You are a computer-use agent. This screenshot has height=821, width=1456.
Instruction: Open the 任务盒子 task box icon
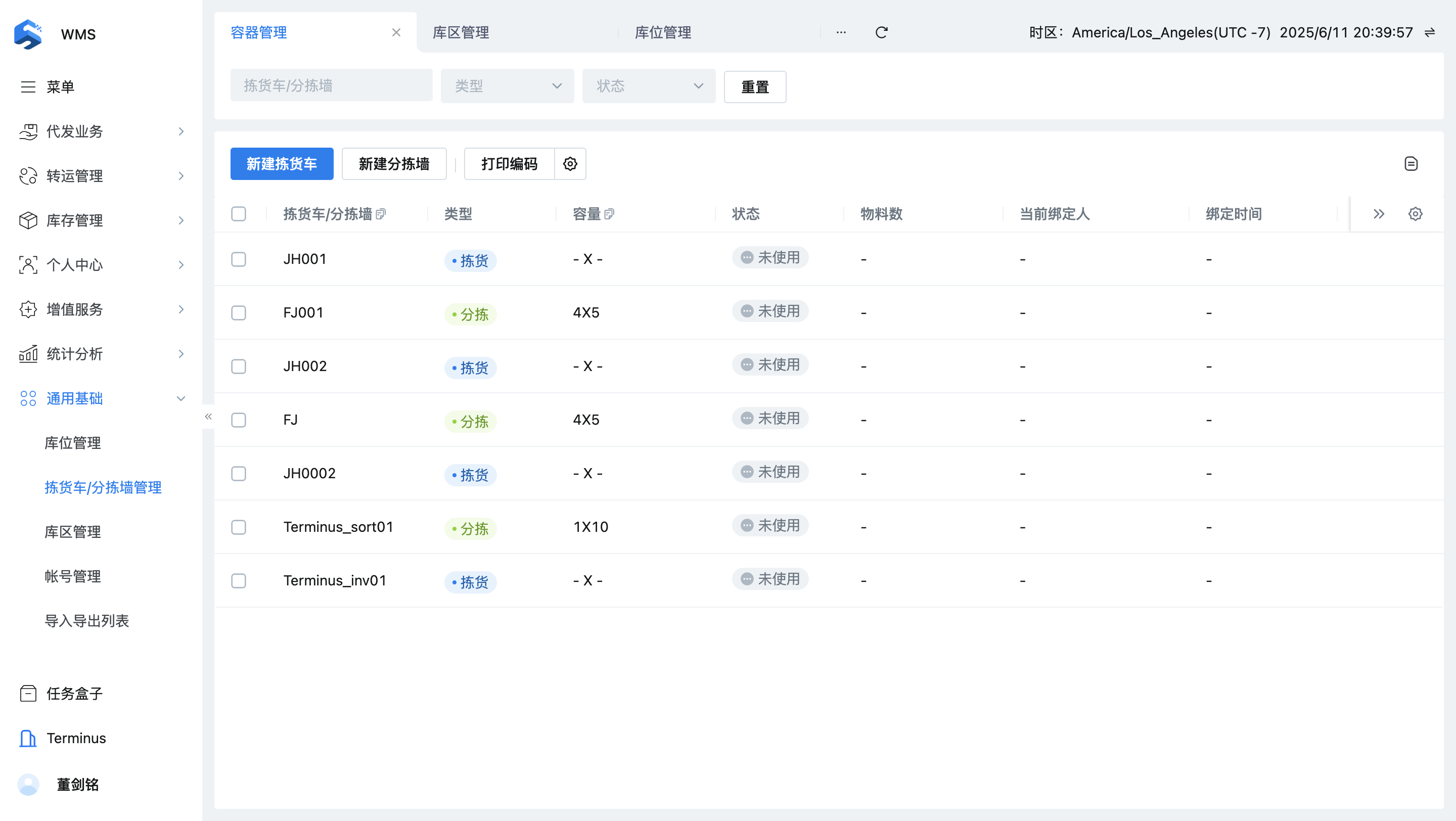tap(28, 693)
